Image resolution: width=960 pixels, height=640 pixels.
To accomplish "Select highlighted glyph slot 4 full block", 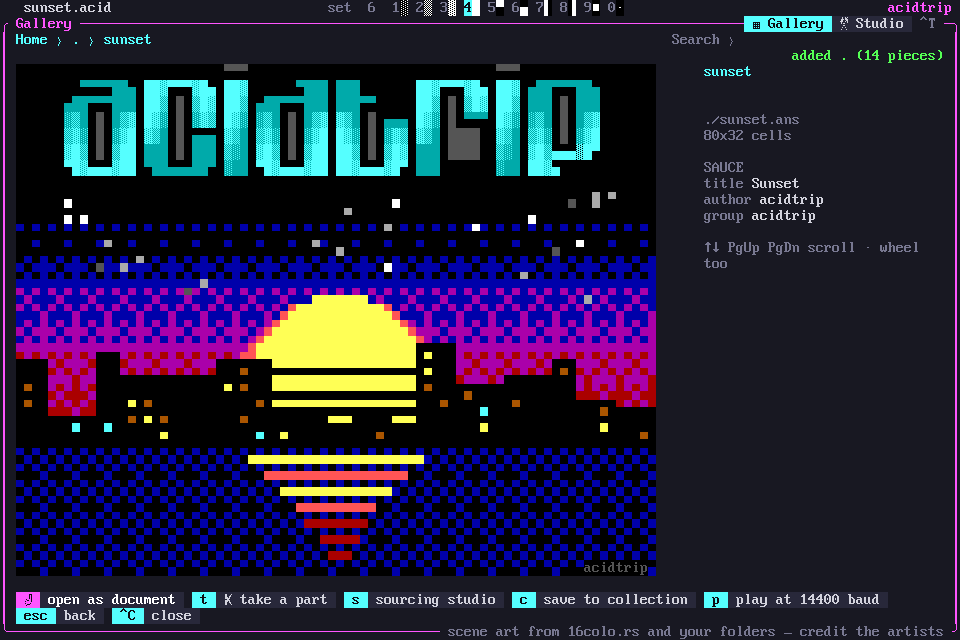I will (x=471, y=8).
